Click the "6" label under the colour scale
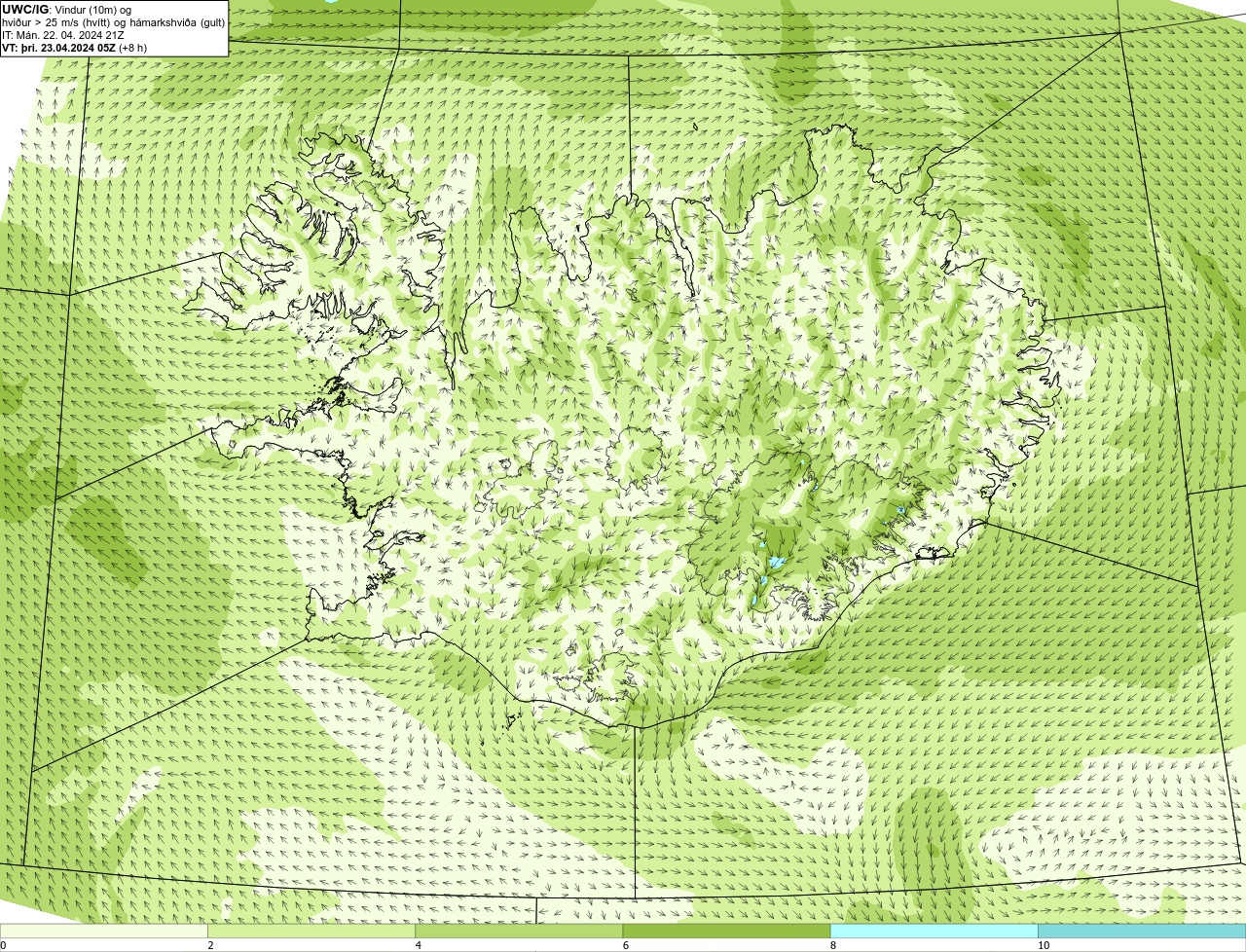1246x952 pixels. click(626, 945)
